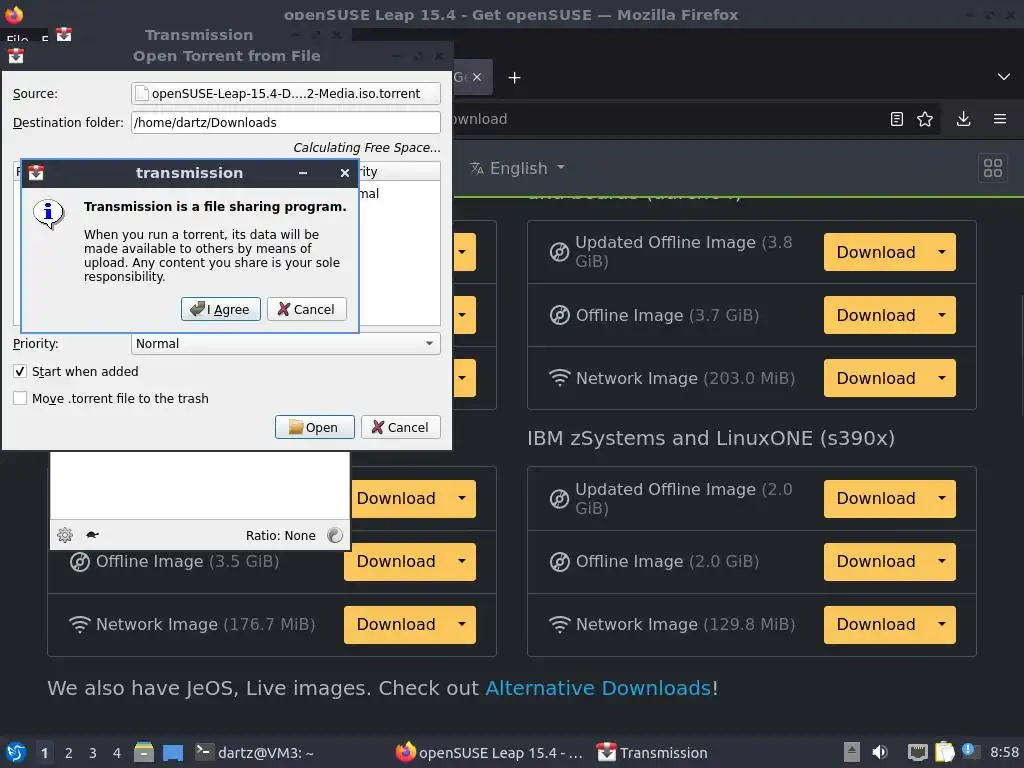The width and height of the screenshot is (1024, 768).
Task: List all Firefox tabs chevron
Action: pyautogui.click(x=1004, y=77)
